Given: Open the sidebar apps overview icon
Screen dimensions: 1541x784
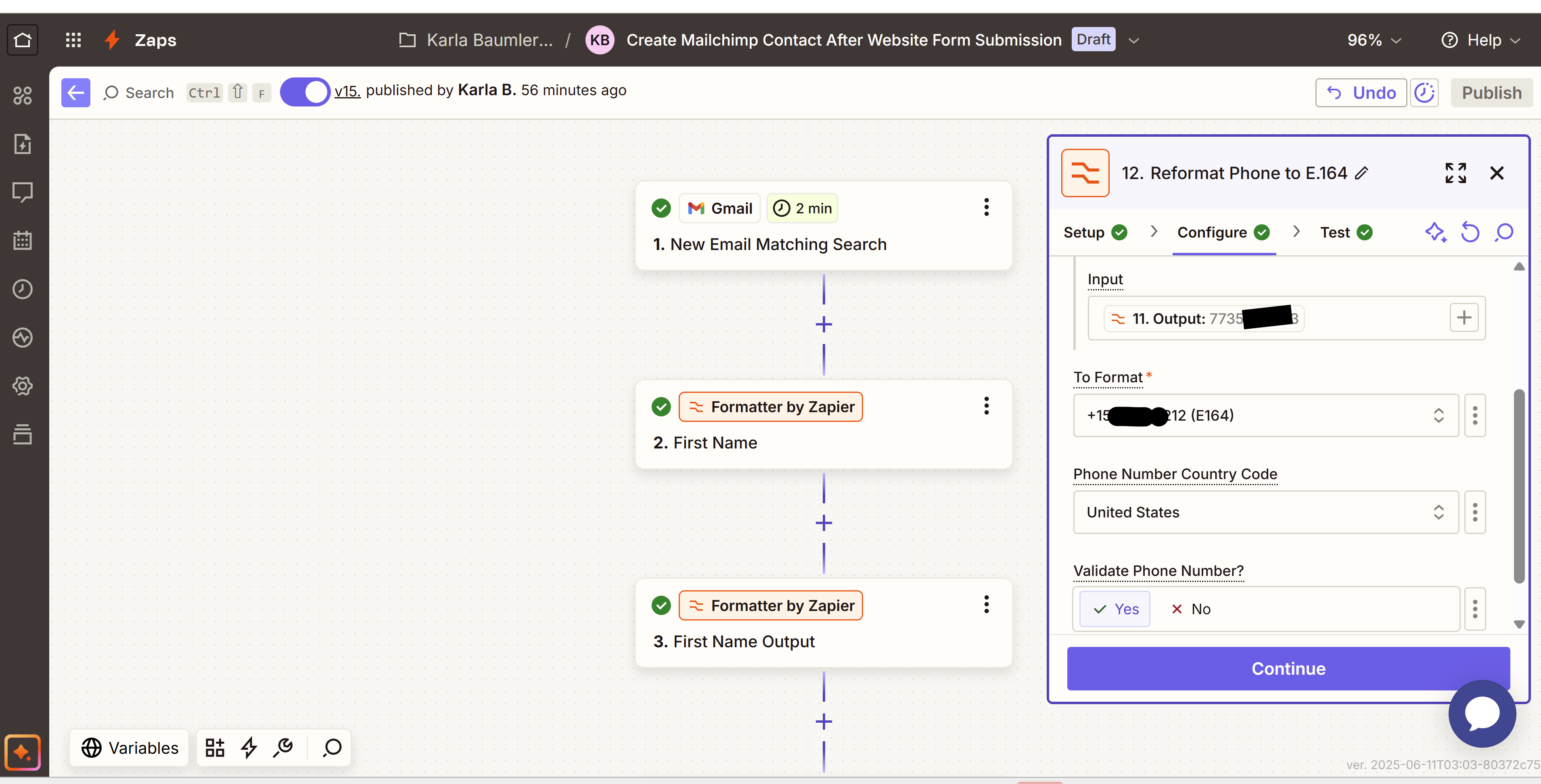Looking at the screenshot, I should pos(23,96).
